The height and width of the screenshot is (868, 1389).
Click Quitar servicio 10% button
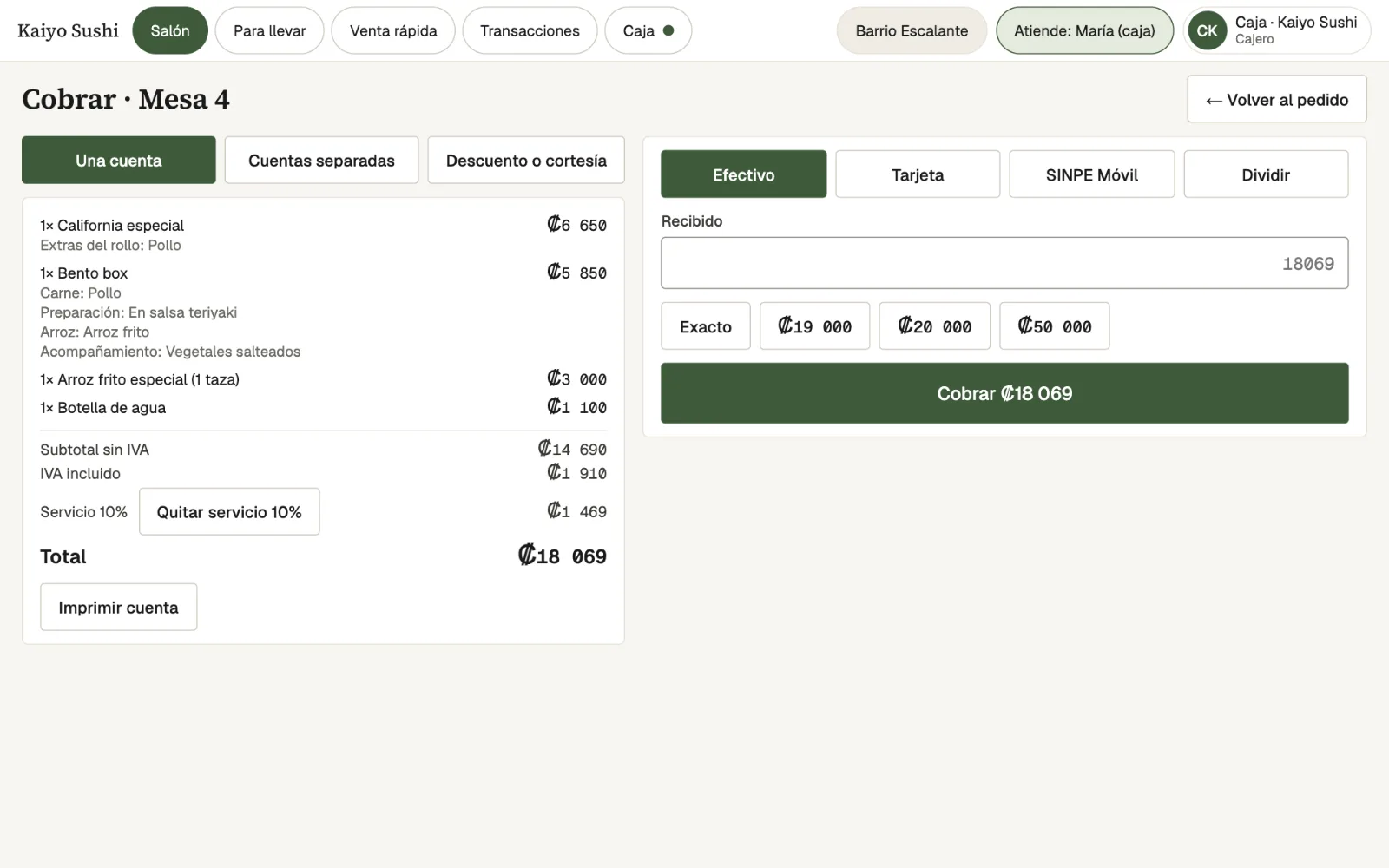point(229,511)
